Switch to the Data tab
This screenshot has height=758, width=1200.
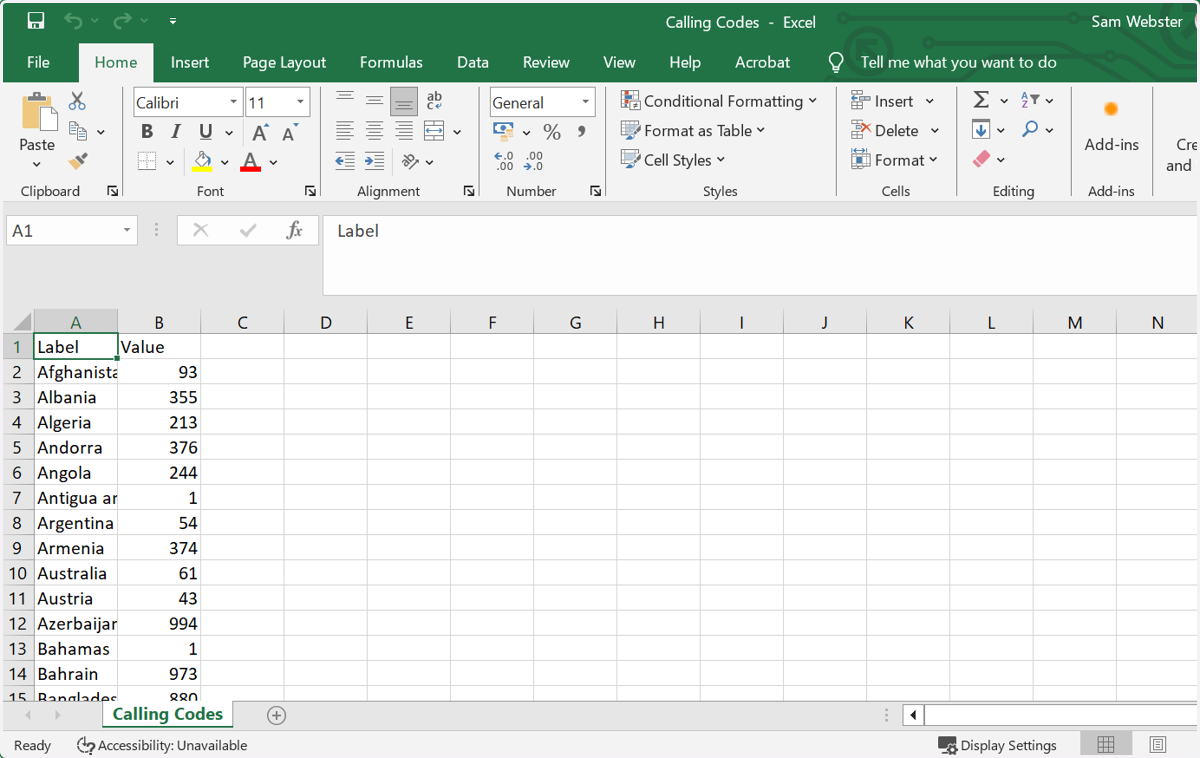pyautogui.click(x=473, y=62)
